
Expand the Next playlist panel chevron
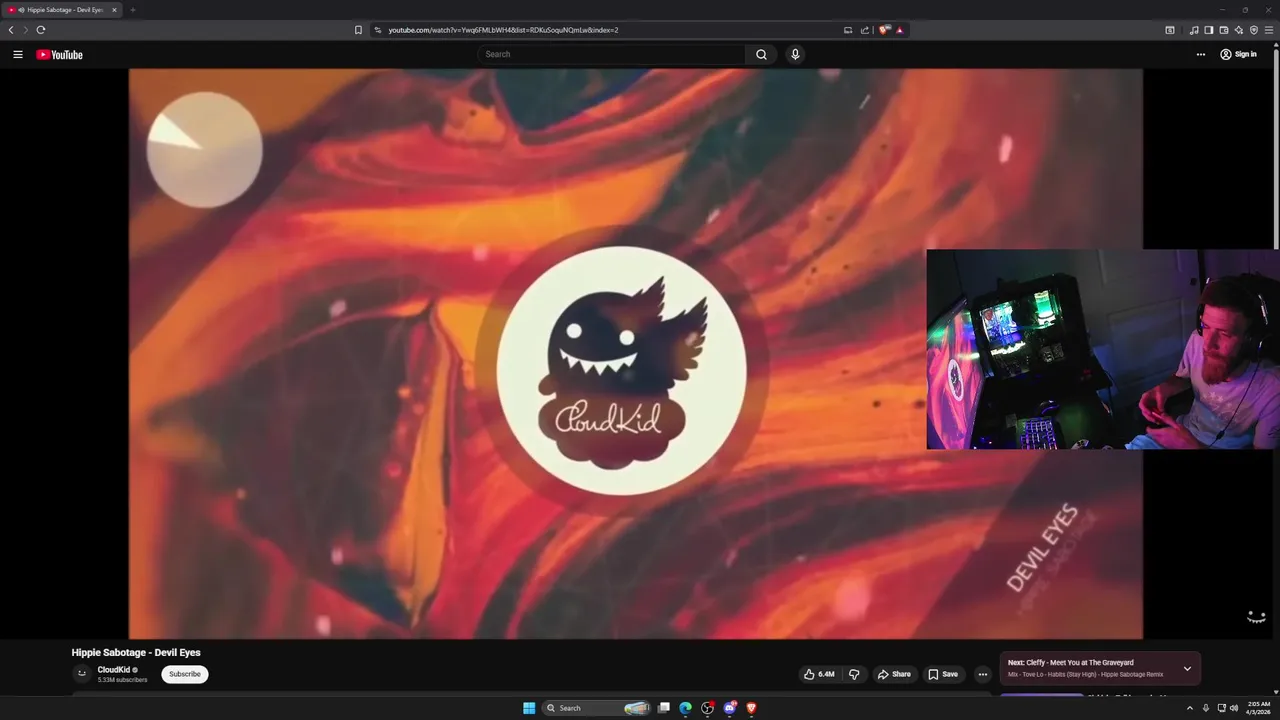point(1187,668)
